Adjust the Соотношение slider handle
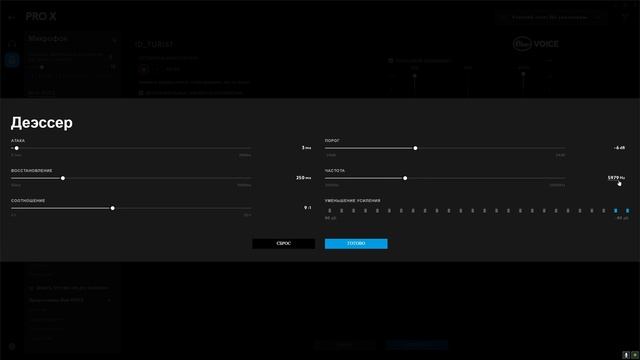This screenshot has width=640, height=360. pyautogui.click(x=113, y=208)
